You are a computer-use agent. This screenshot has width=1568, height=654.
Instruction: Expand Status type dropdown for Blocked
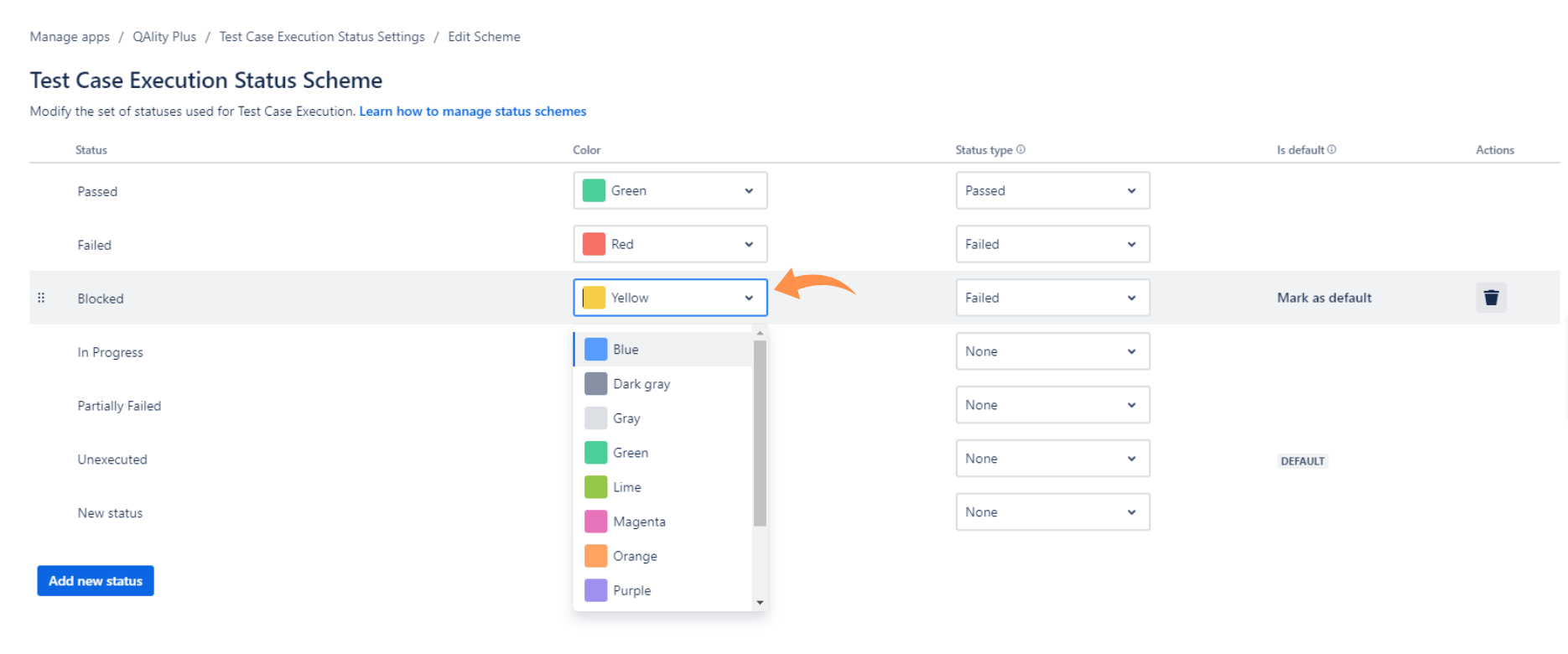click(x=1052, y=298)
